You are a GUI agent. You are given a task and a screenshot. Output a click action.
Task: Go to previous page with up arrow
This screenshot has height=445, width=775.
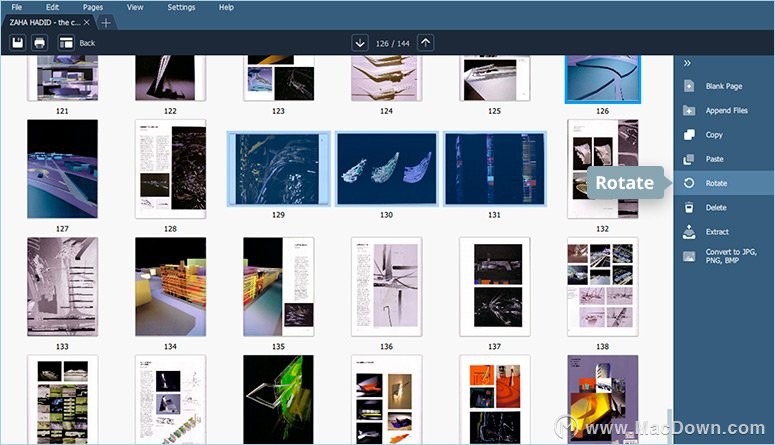426,43
